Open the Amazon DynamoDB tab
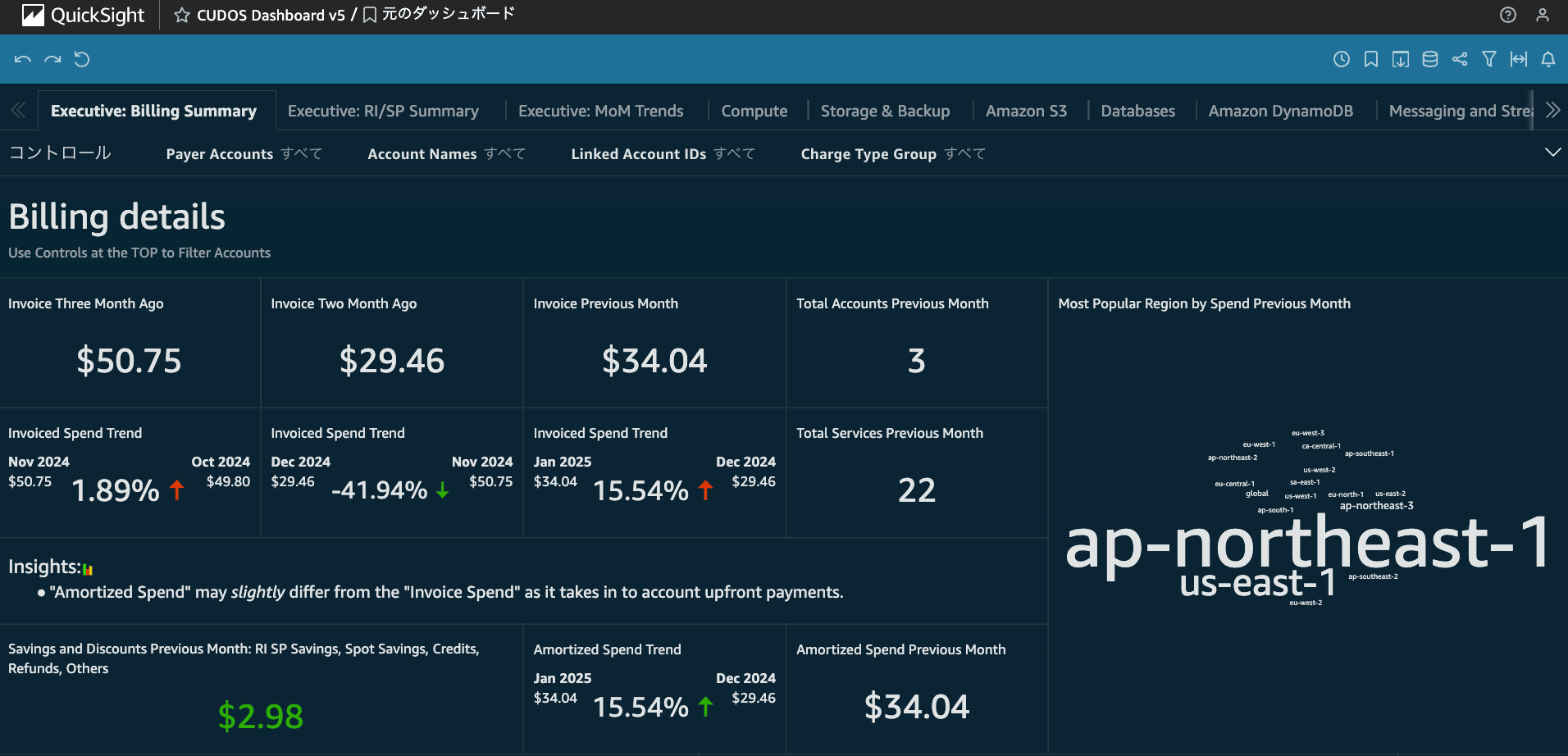This screenshot has width=1568, height=756. pos(1280,111)
